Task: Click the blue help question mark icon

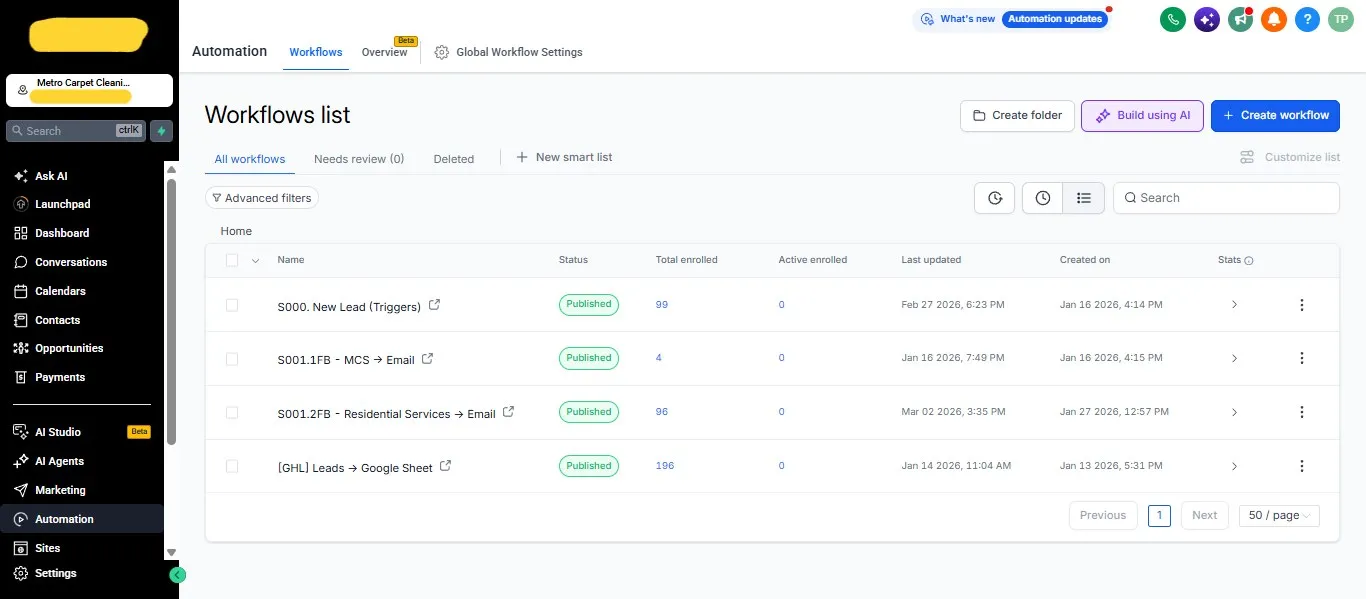Action: pyautogui.click(x=1306, y=19)
